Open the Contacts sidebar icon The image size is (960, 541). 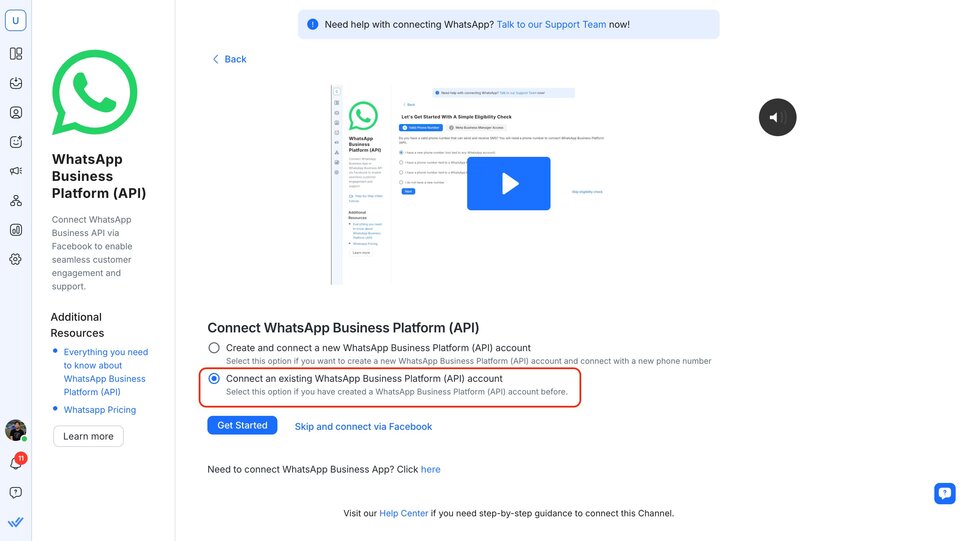[16, 113]
